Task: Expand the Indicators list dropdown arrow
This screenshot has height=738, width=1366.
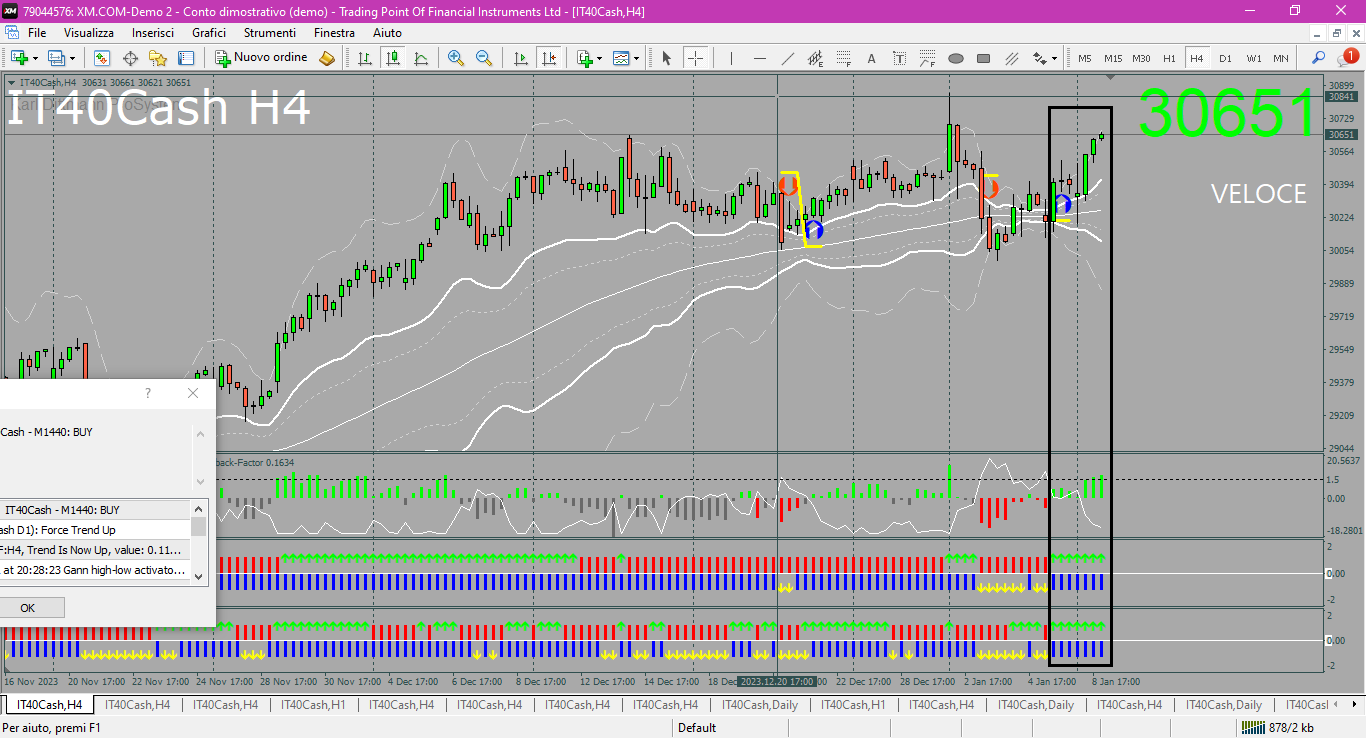Action: 600,58
